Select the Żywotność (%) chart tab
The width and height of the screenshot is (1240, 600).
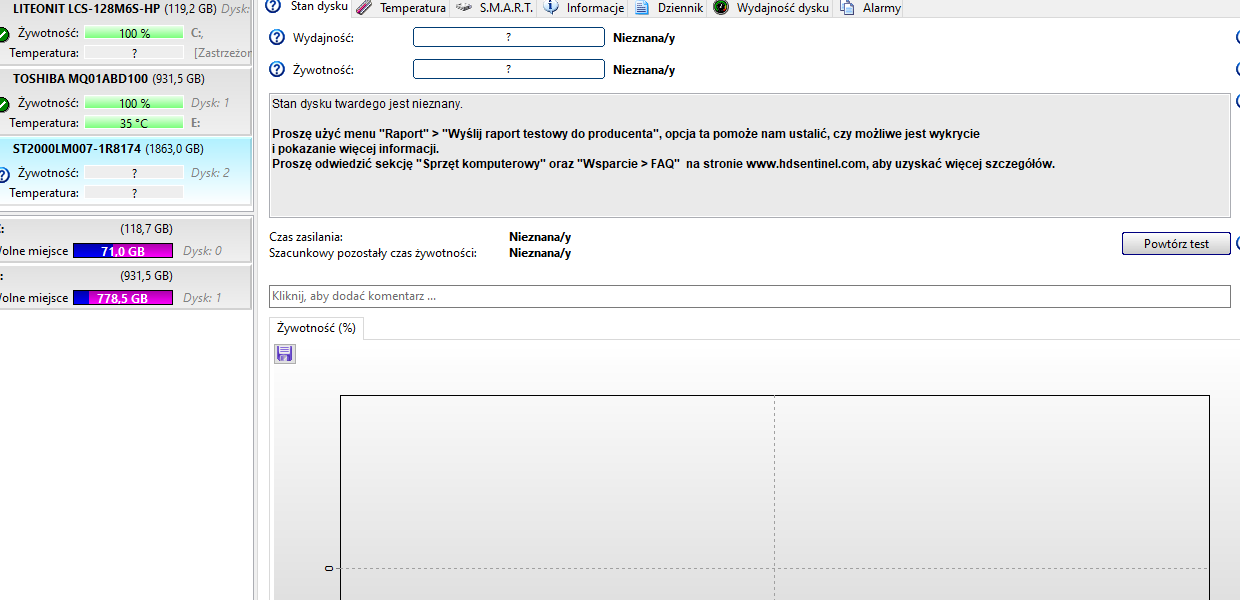(316, 327)
